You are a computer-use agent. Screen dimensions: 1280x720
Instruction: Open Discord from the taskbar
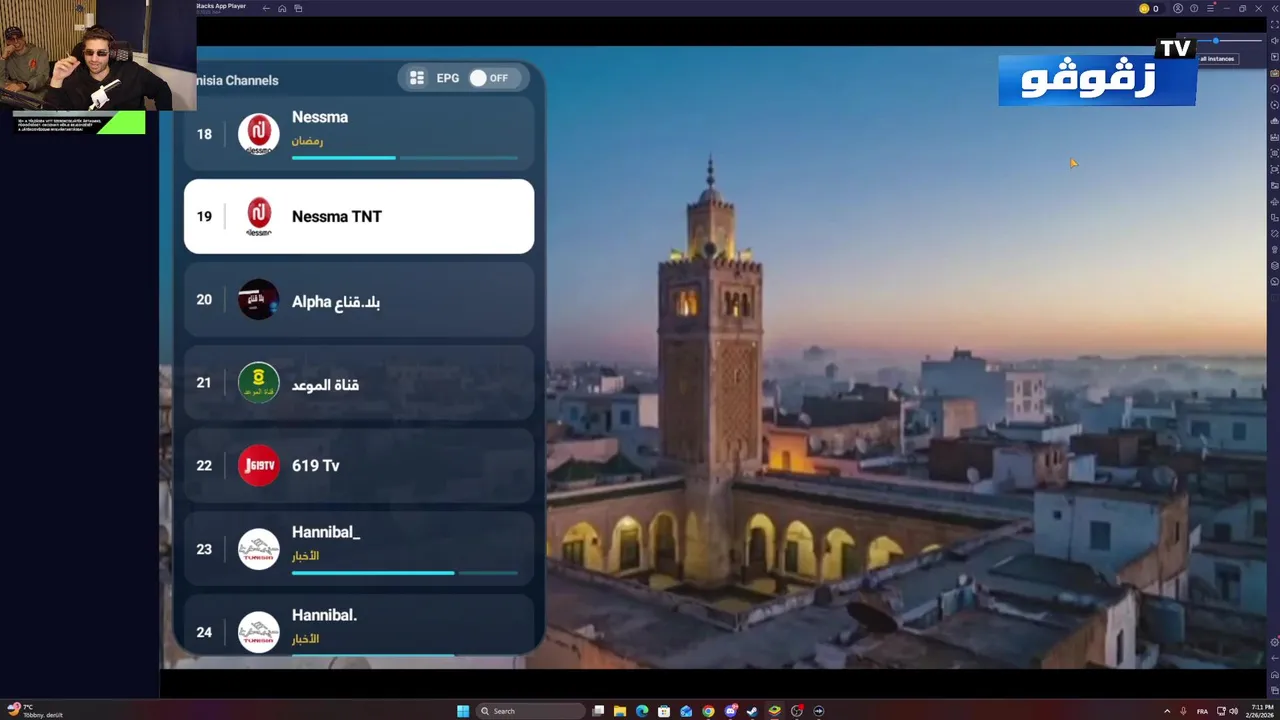click(x=730, y=711)
